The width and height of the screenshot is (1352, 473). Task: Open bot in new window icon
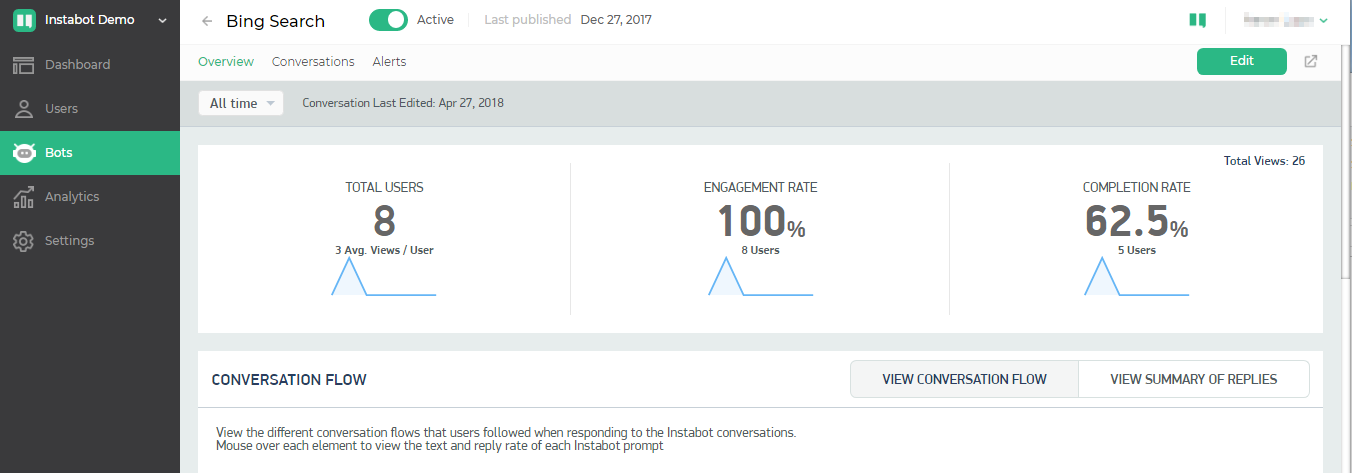(x=1311, y=61)
